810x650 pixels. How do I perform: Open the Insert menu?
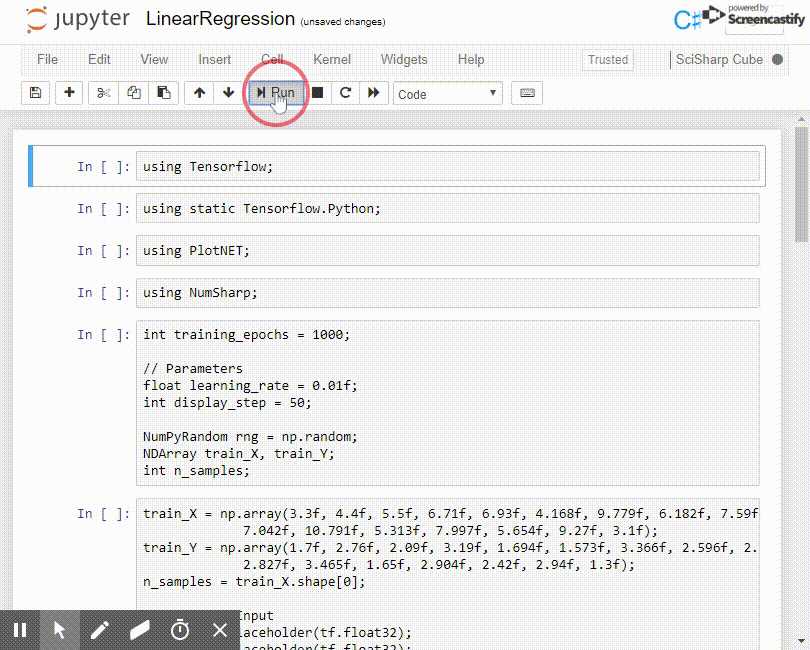click(x=214, y=59)
